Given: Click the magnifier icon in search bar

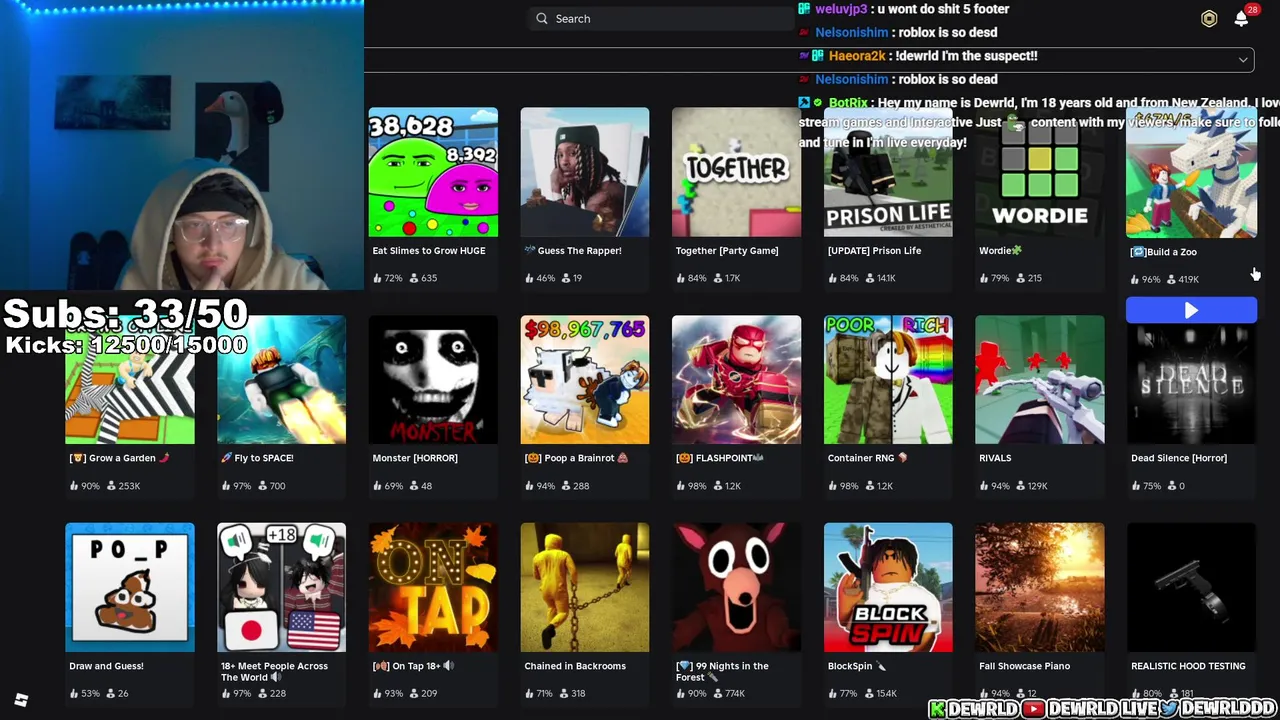Looking at the screenshot, I should (x=542, y=18).
